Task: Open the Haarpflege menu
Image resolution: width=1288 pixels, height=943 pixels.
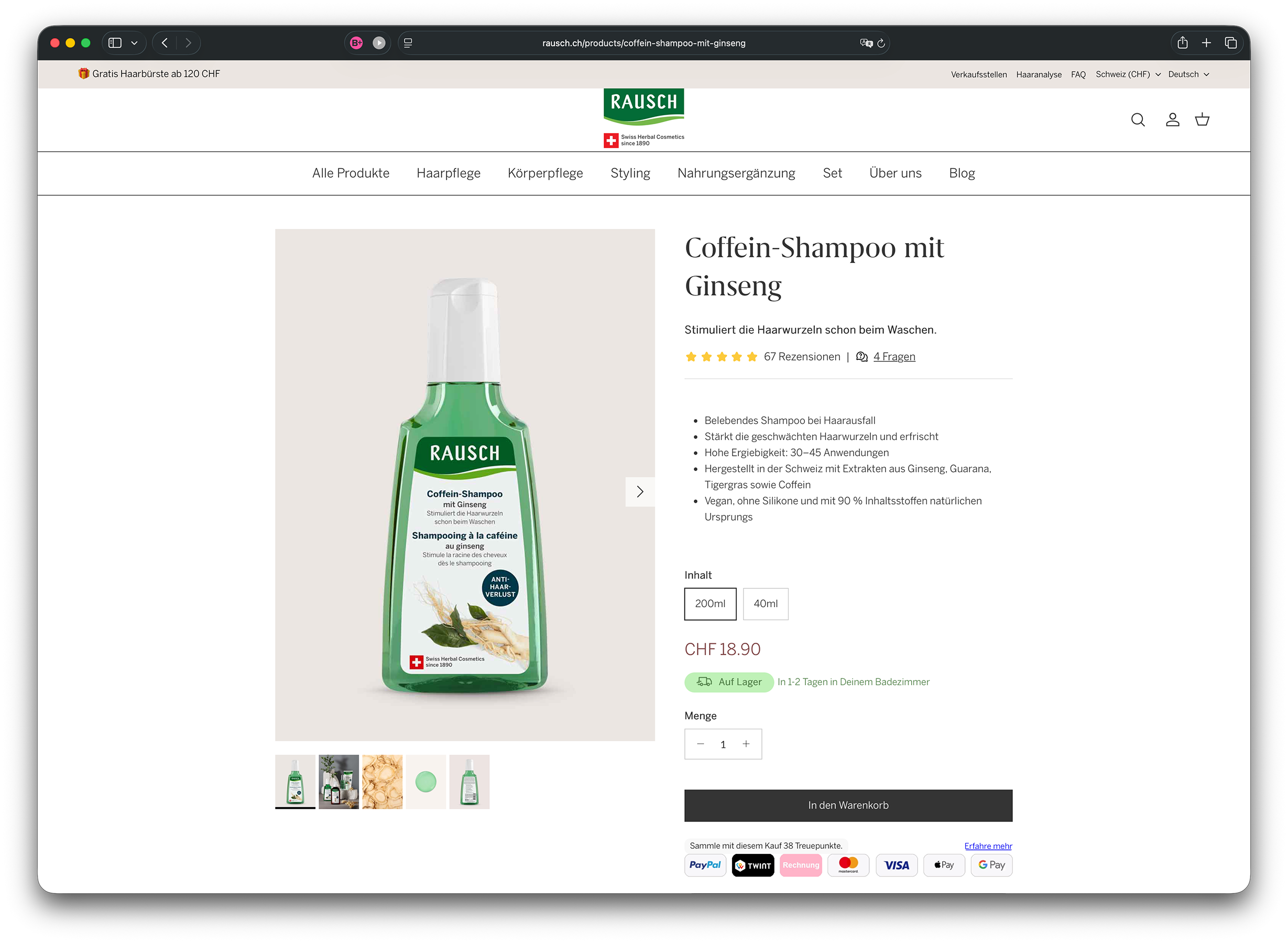Action: [448, 173]
